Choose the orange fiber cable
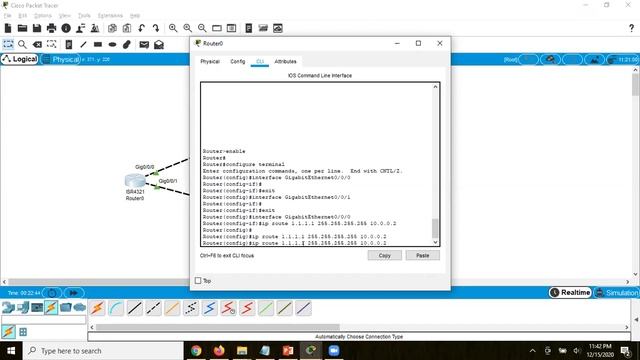Screen dimensions: 640x360 click(172, 308)
